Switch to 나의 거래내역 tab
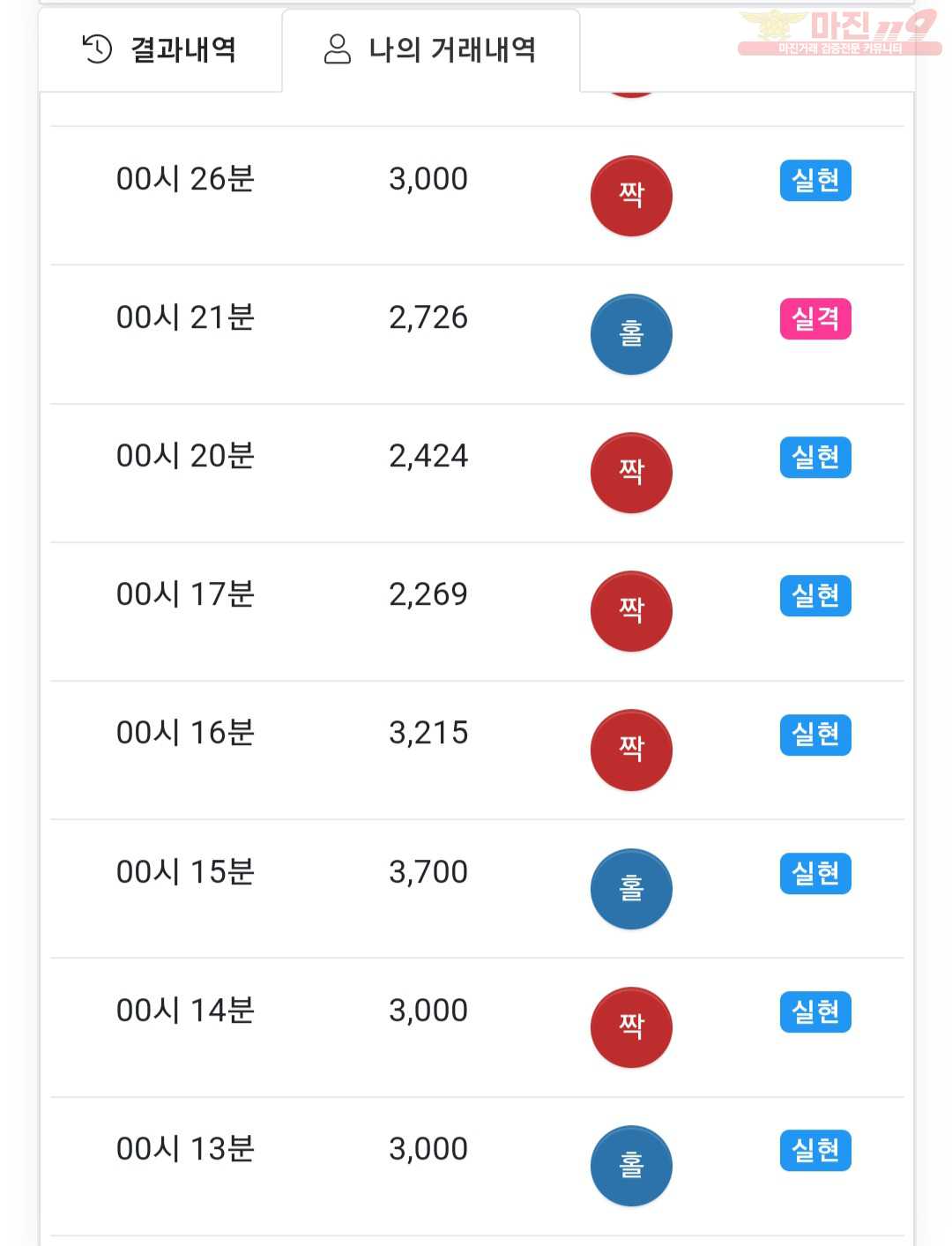Screen dimensions: 952x1246 [x=431, y=49]
